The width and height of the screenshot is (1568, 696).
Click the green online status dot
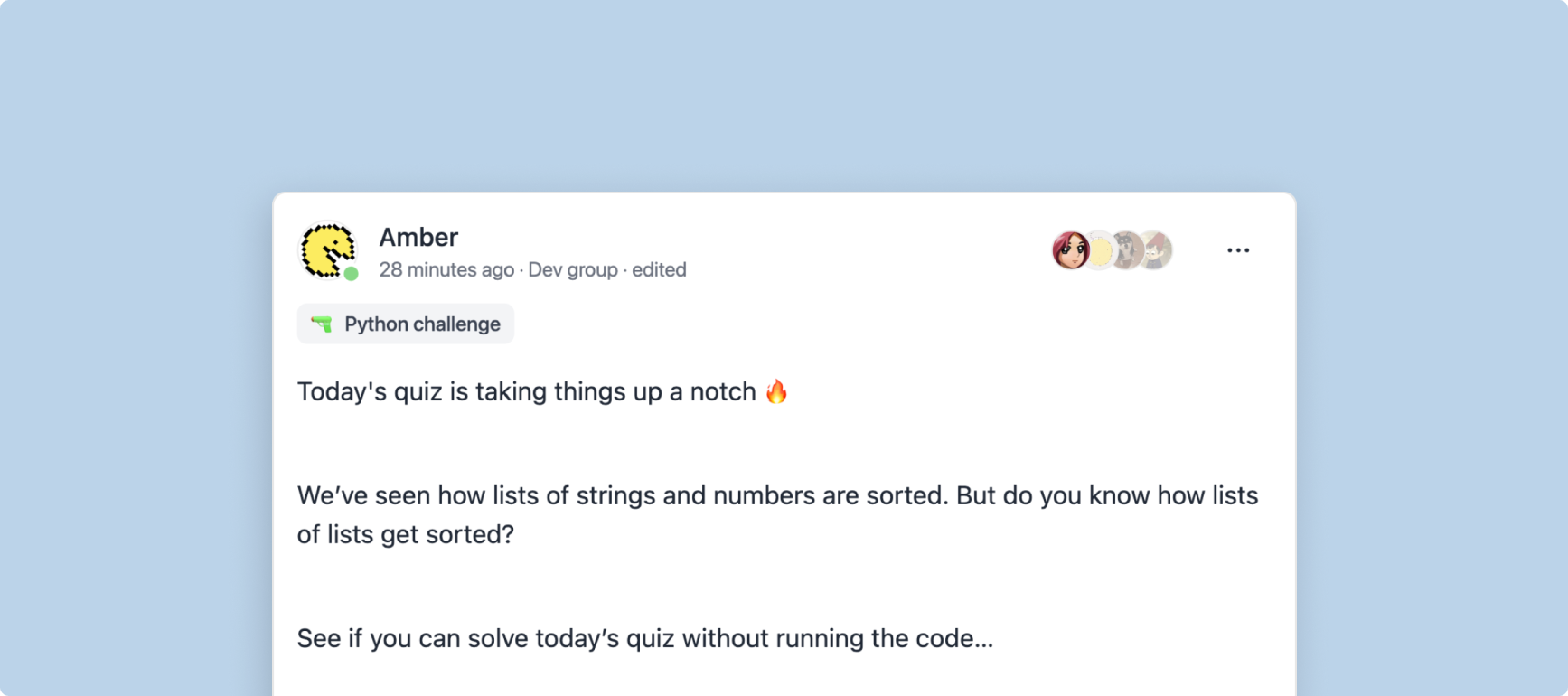pyautogui.click(x=352, y=274)
